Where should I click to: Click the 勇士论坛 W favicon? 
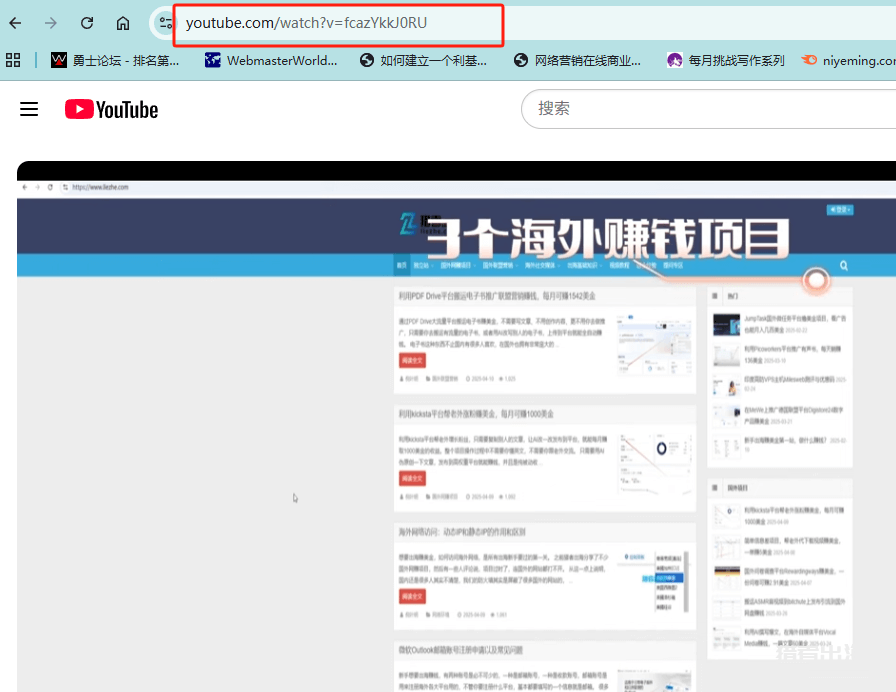pos(58,60)
